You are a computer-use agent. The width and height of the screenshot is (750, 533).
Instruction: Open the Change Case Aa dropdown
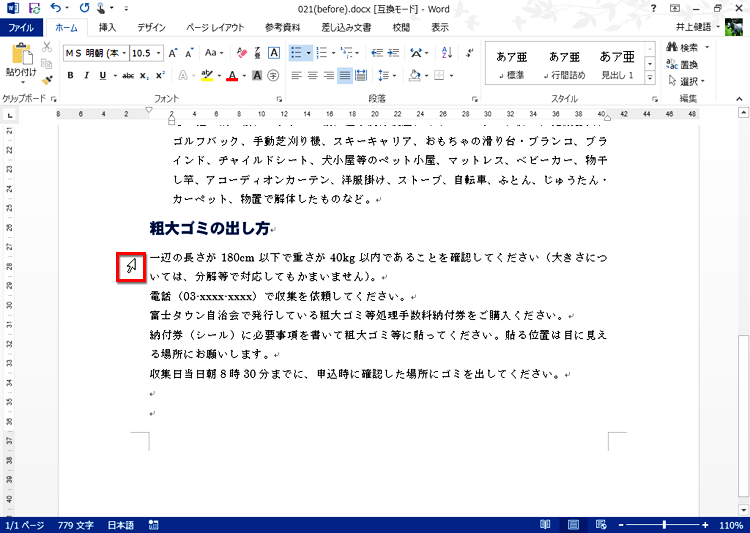coord(214,53)
